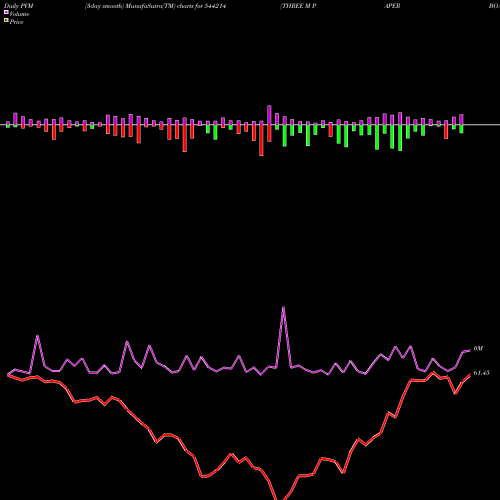Click the 61.45 price value label
This screenshot has width=500, height=500.
481,373
